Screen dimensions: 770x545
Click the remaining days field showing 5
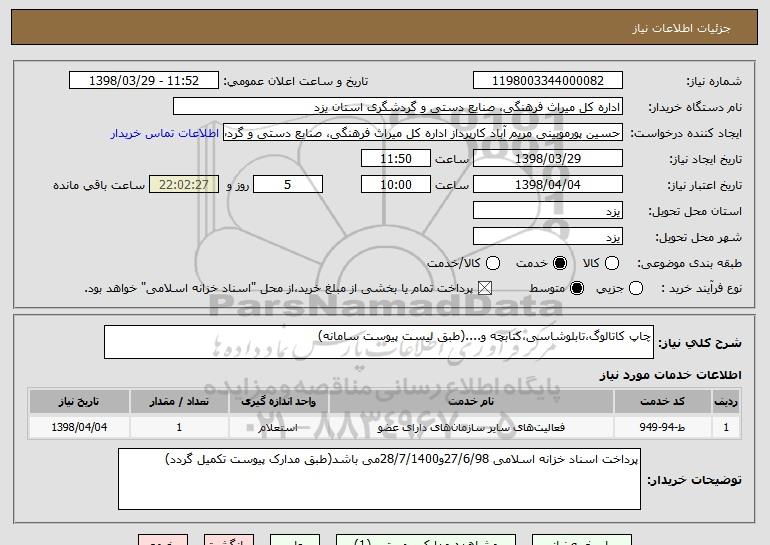click(288, 185)
